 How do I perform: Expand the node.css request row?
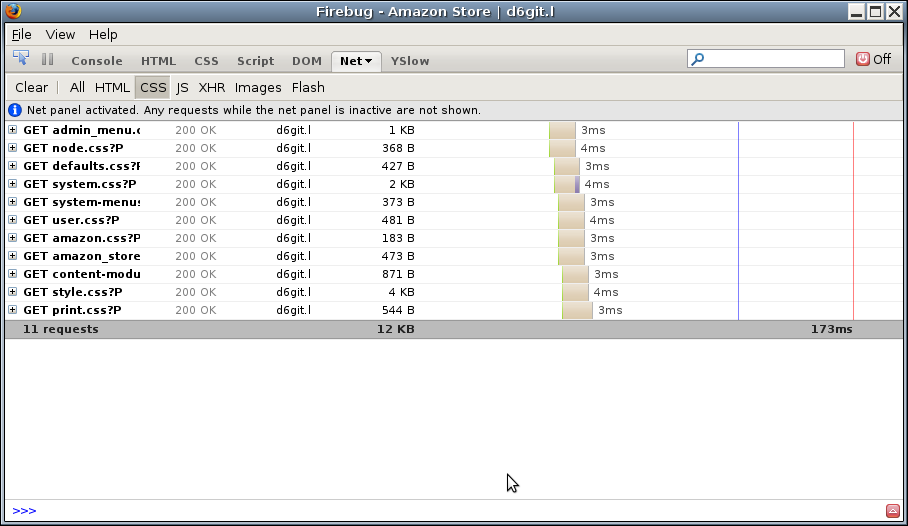coord(13,148)
